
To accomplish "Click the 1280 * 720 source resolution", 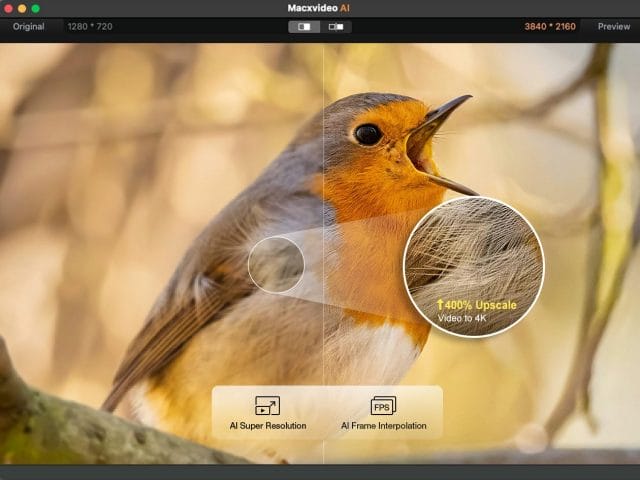I will pos(90,26).
